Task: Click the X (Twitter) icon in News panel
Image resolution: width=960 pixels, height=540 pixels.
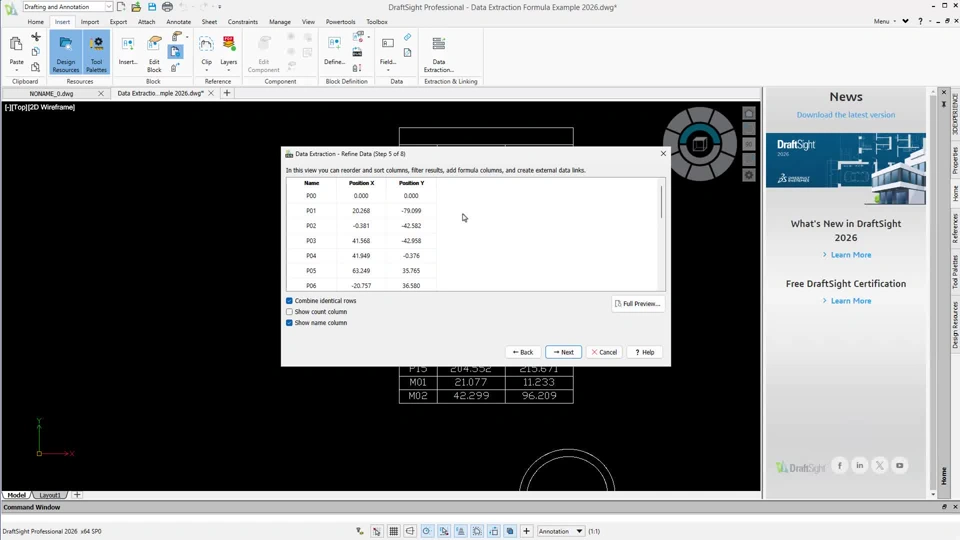Action: pyautogui.click(x=880, y=465)
